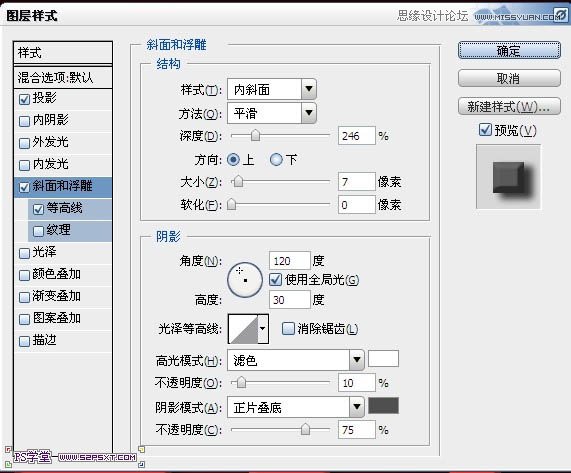Toggle the 渐变叠加 gradient overlay checkbox
571x473 pixels.
pyautogui.click(x=24, y=297)
